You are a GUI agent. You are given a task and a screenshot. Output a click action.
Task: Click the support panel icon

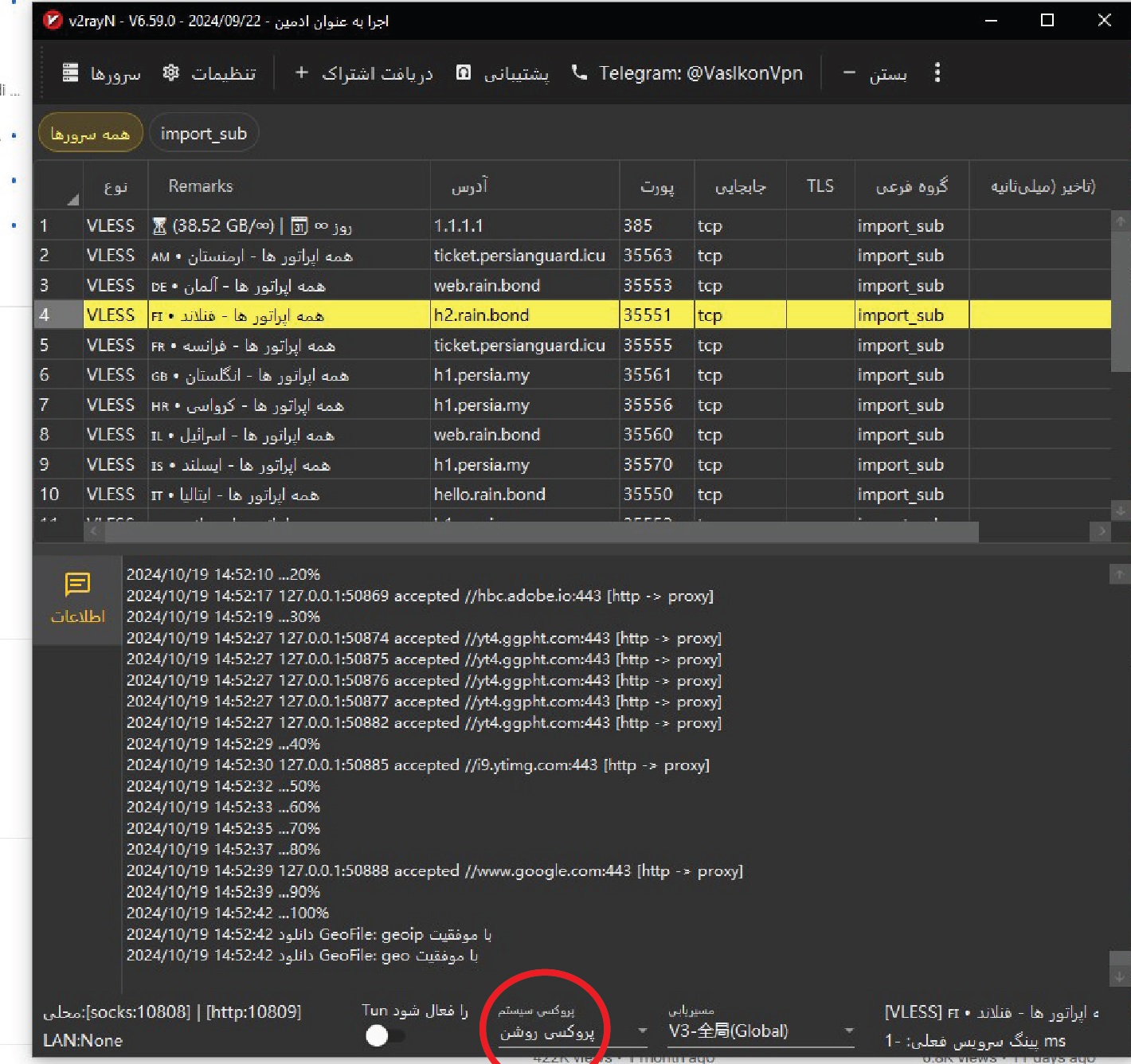click(x=463, y=72)
